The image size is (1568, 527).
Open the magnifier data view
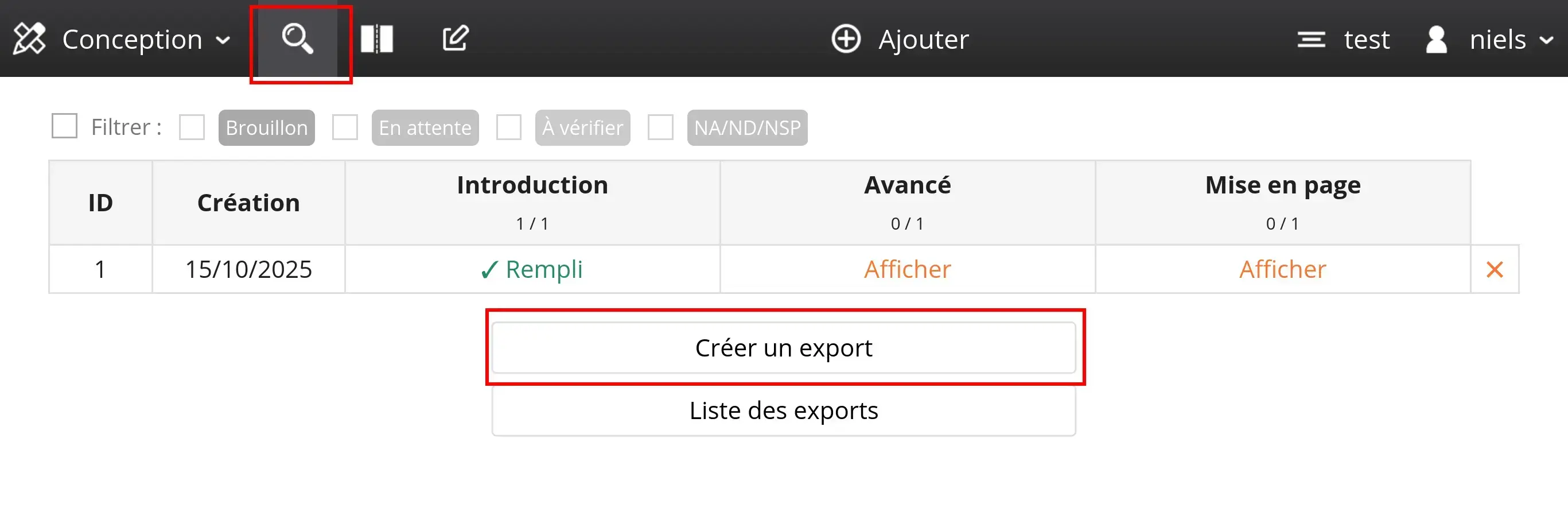pyautogui.click(x=298, y=39)
